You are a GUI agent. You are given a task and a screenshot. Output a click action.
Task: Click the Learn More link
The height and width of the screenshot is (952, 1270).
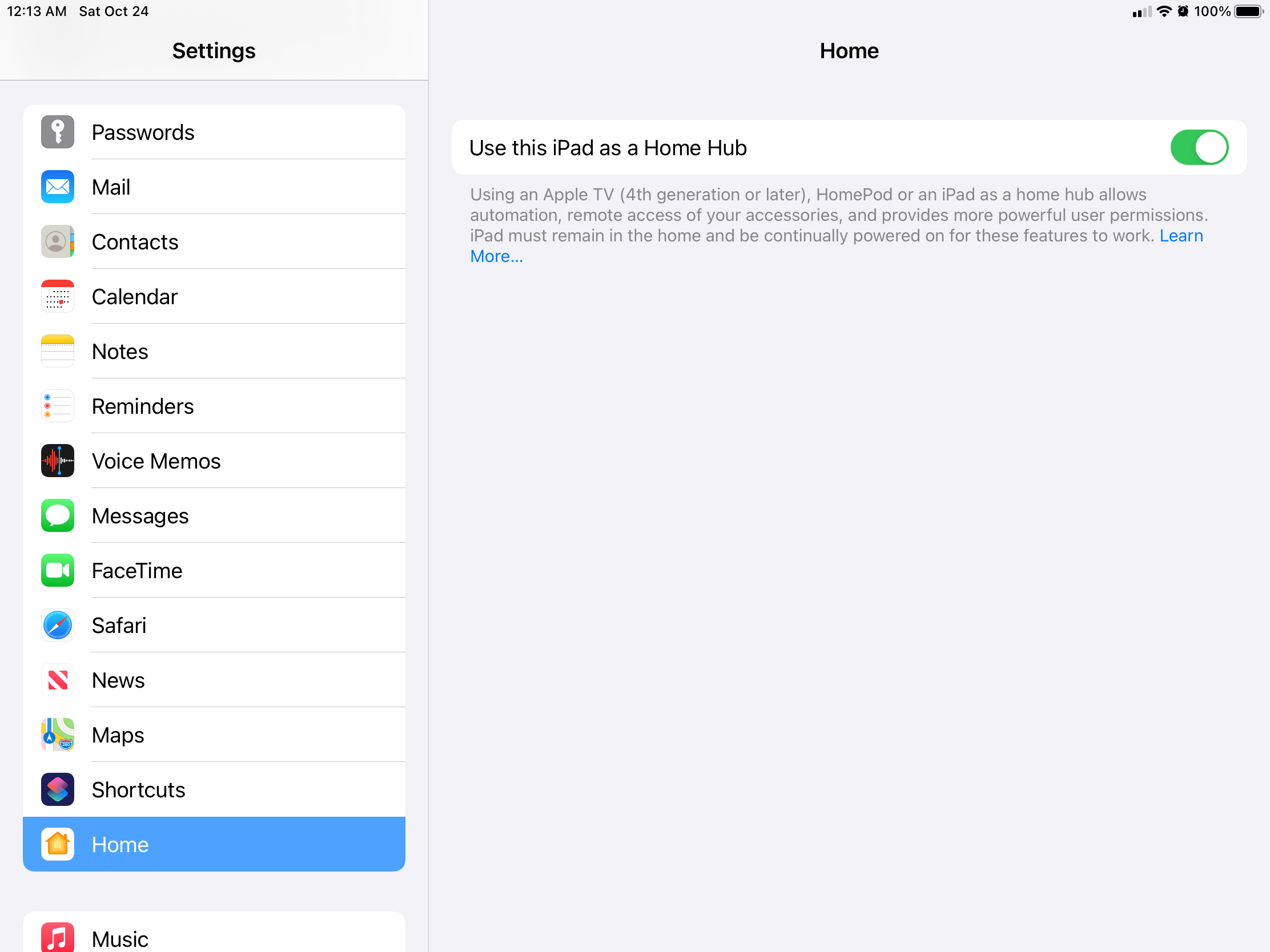[496, 256]
